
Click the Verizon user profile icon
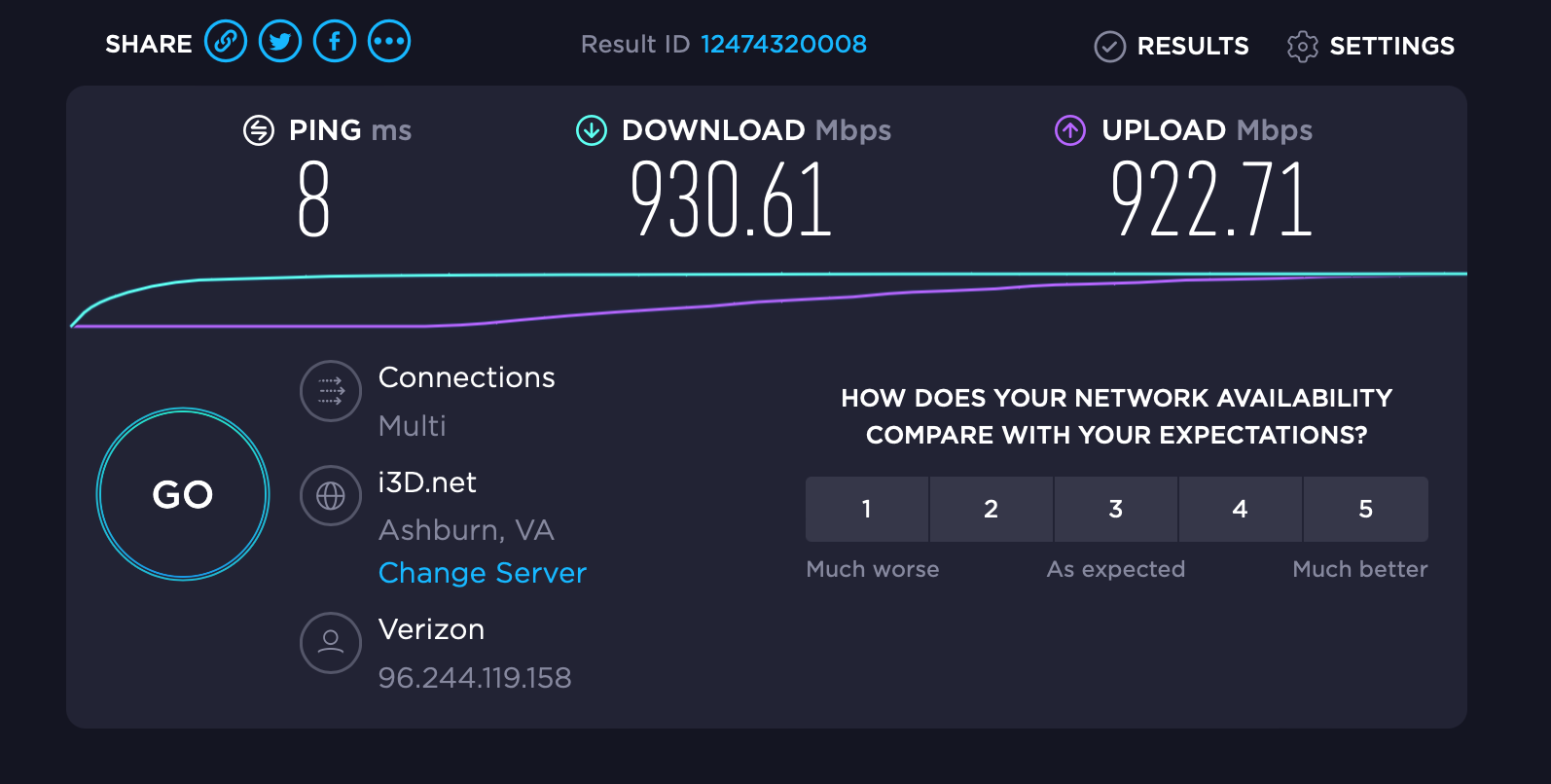[x=331, y=642]
